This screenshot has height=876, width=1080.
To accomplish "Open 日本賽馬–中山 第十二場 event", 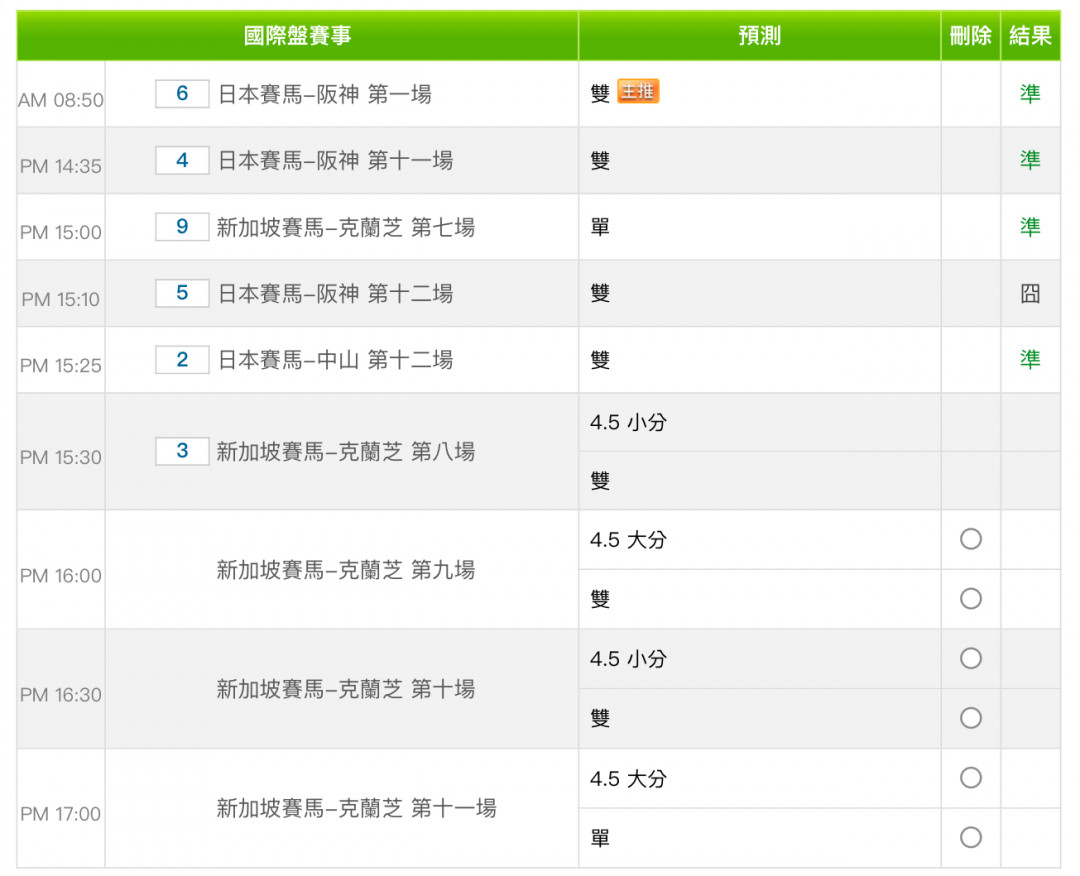I will click(x=335, y=359).
